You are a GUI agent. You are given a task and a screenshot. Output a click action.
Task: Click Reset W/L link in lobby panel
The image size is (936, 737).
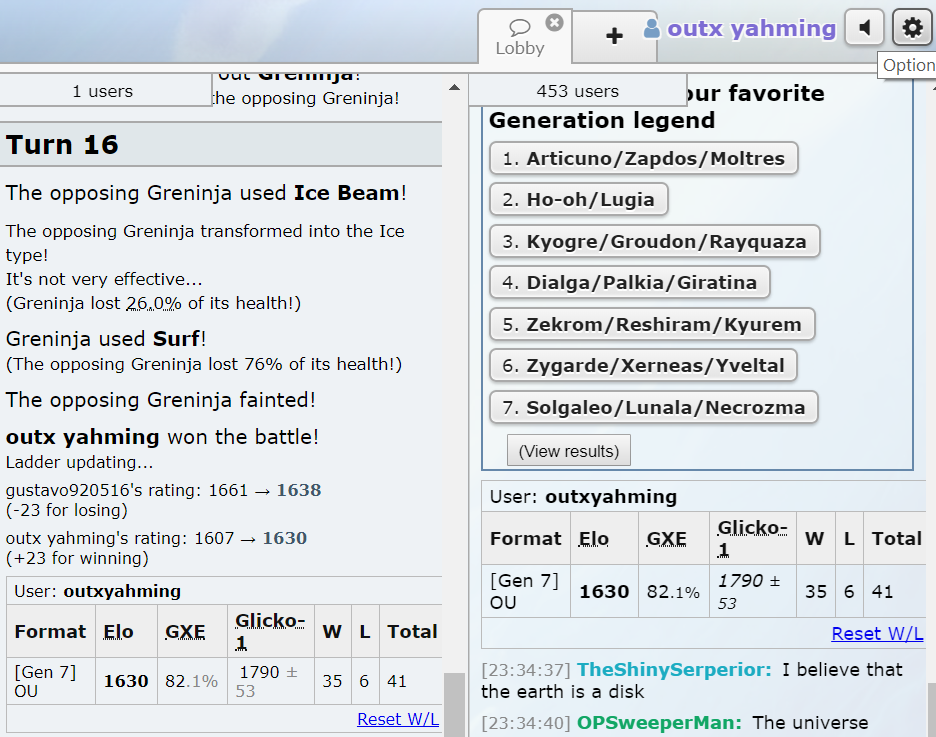click(877, 633)
